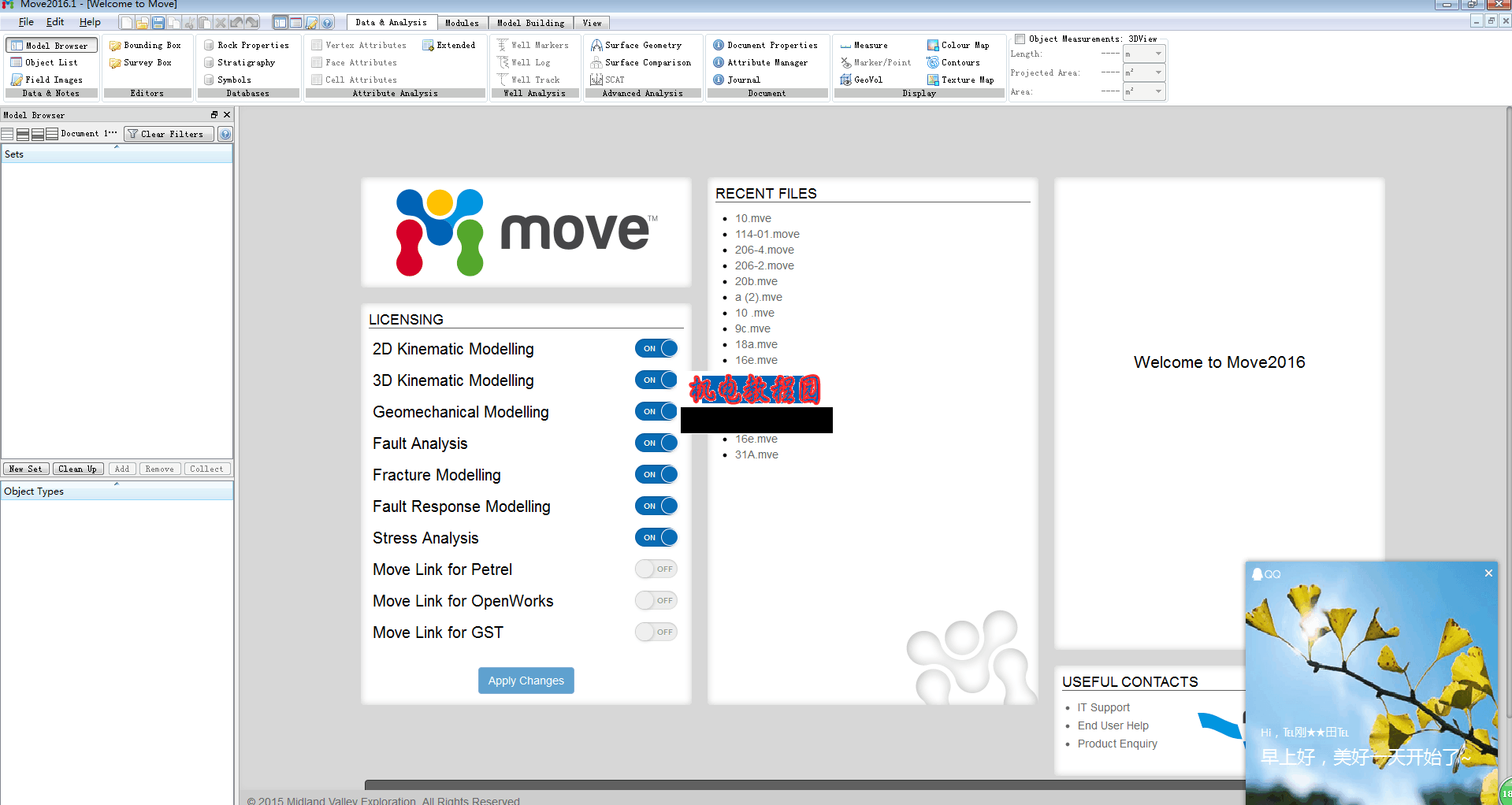Click the Save floppy disk icon

(158, 23)
